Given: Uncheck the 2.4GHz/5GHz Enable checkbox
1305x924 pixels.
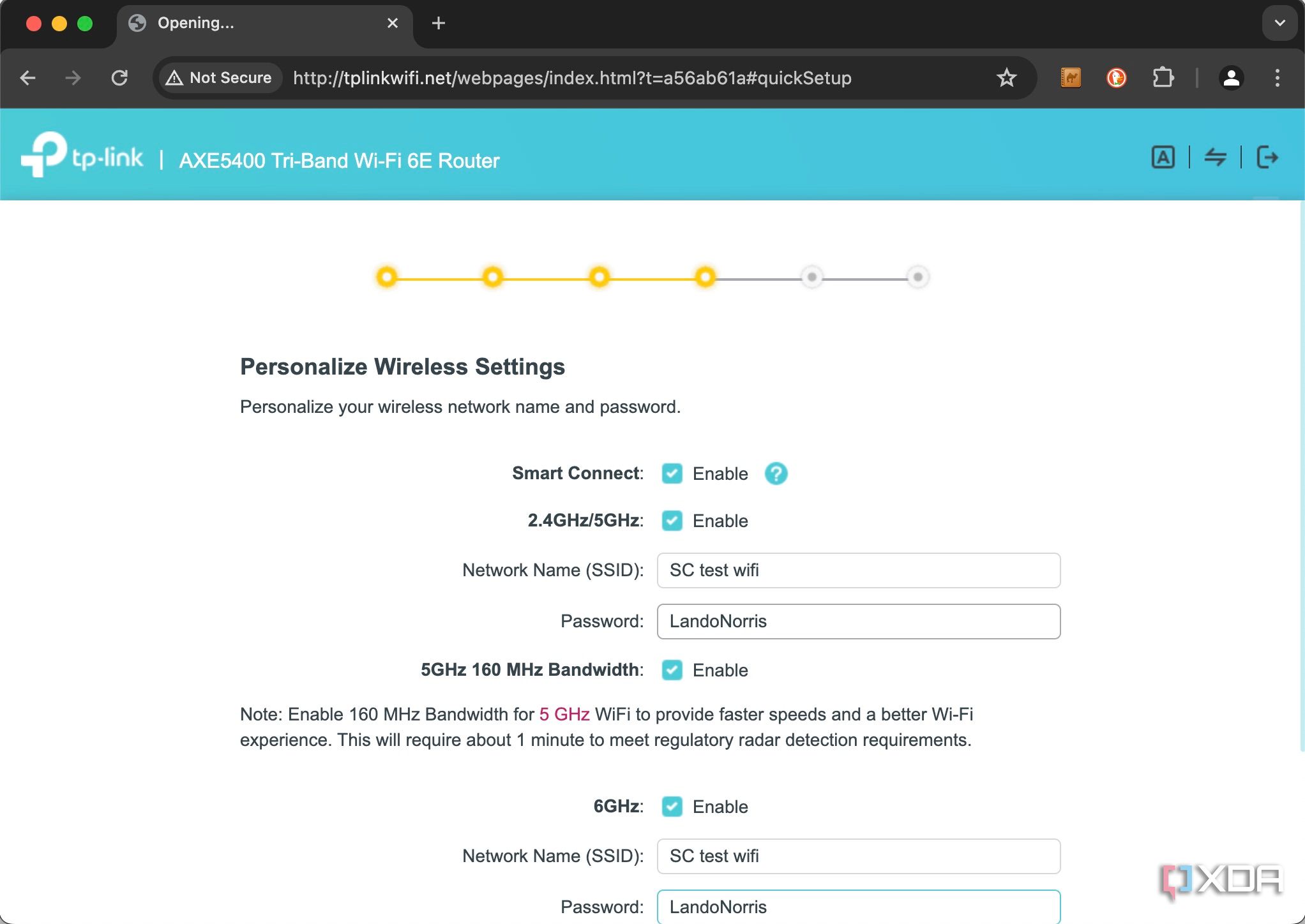Looking at the screenshot, I should point(672,521).
